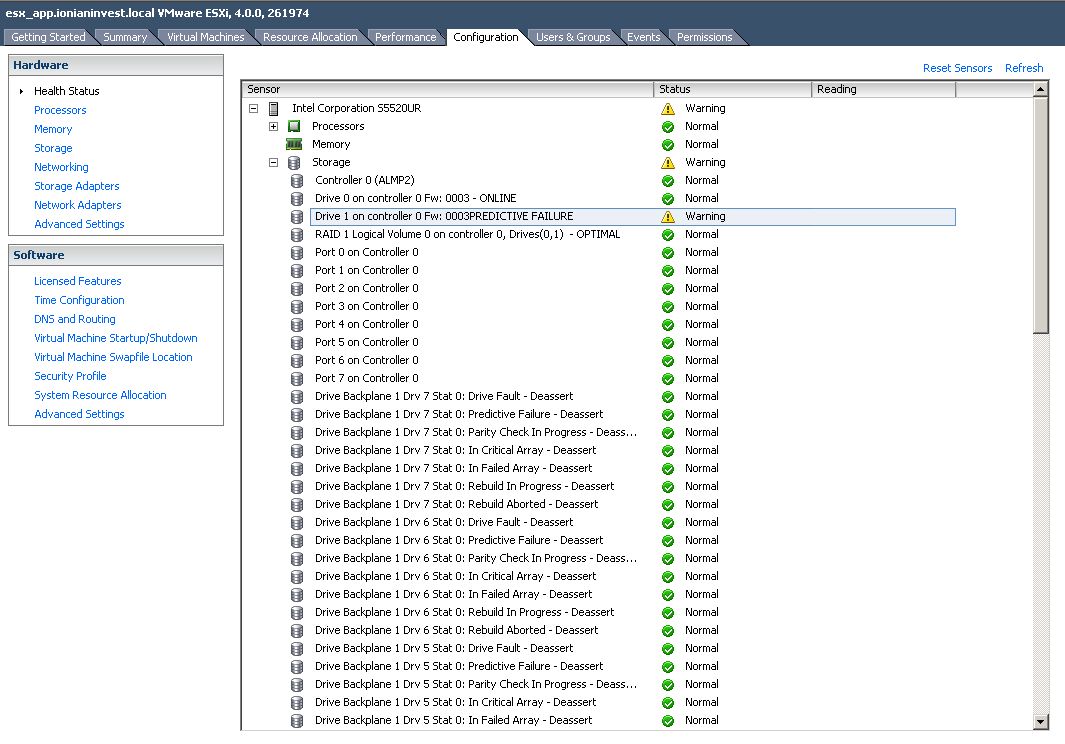Click the green check icon on Memory row

coord(668,145)
